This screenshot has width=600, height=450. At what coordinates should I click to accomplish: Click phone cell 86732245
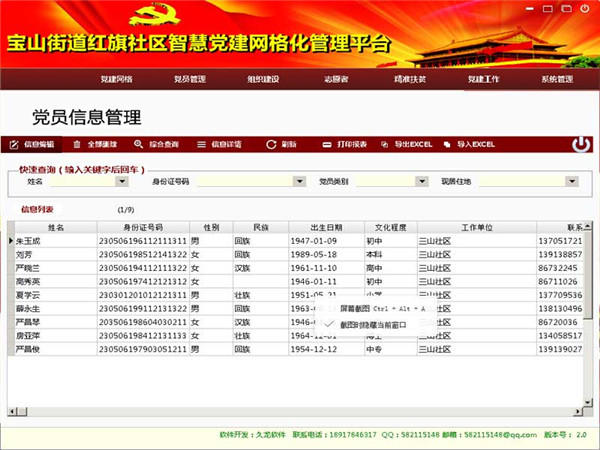[x=559, y=268]
